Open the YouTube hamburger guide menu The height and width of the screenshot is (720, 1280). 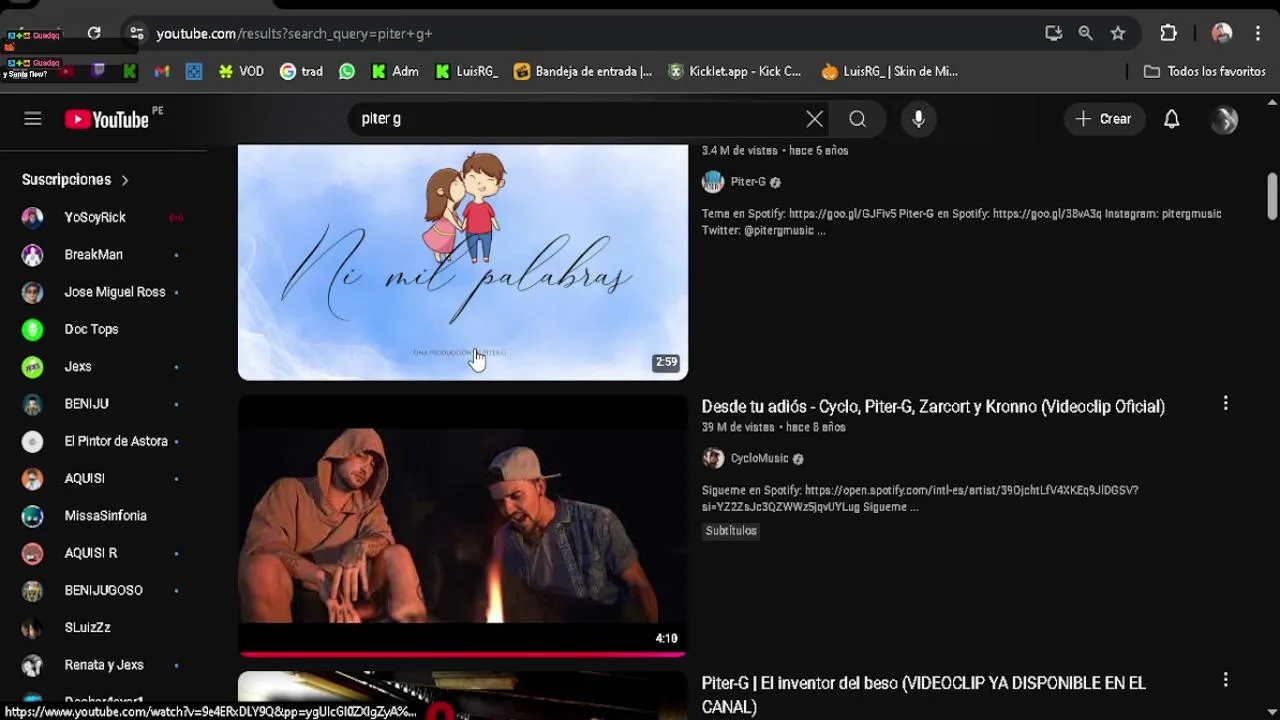click(33, 119)
